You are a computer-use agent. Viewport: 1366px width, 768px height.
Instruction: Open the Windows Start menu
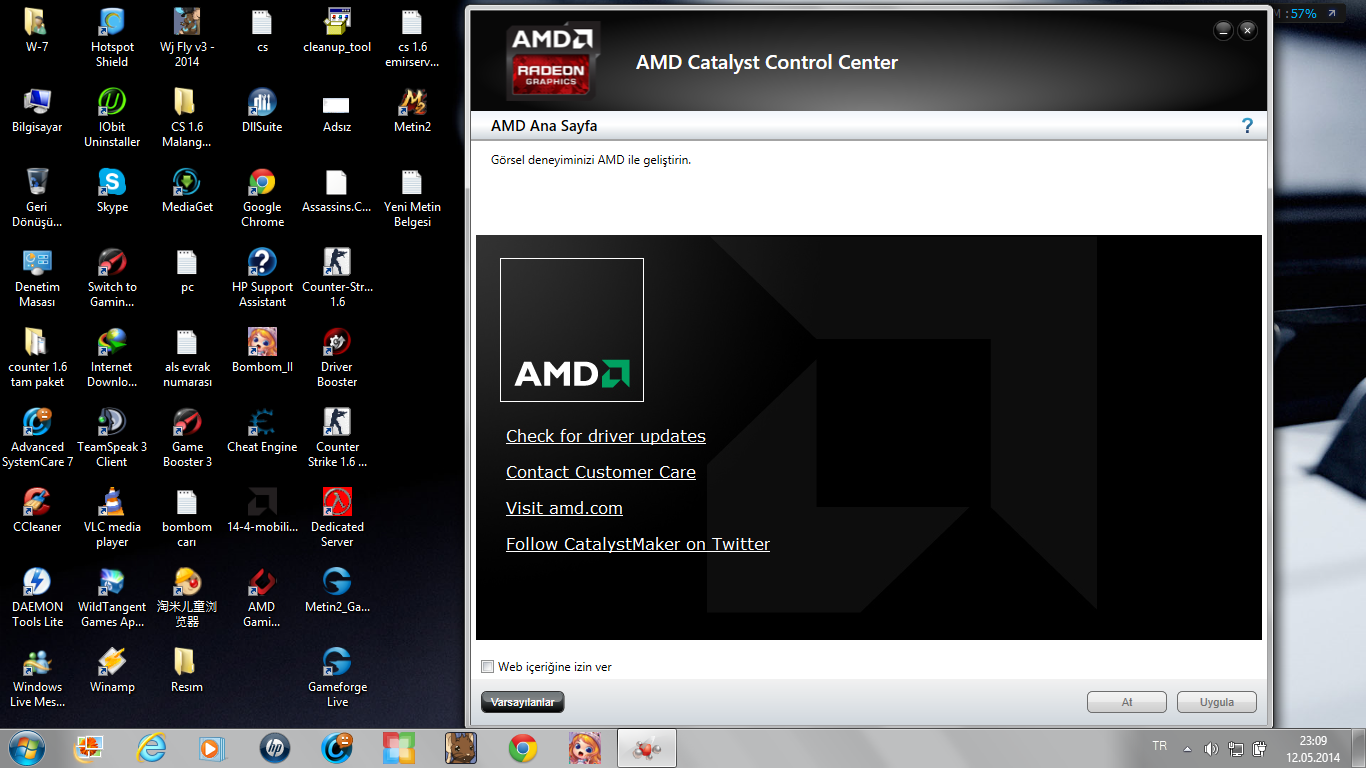[27, 747]
